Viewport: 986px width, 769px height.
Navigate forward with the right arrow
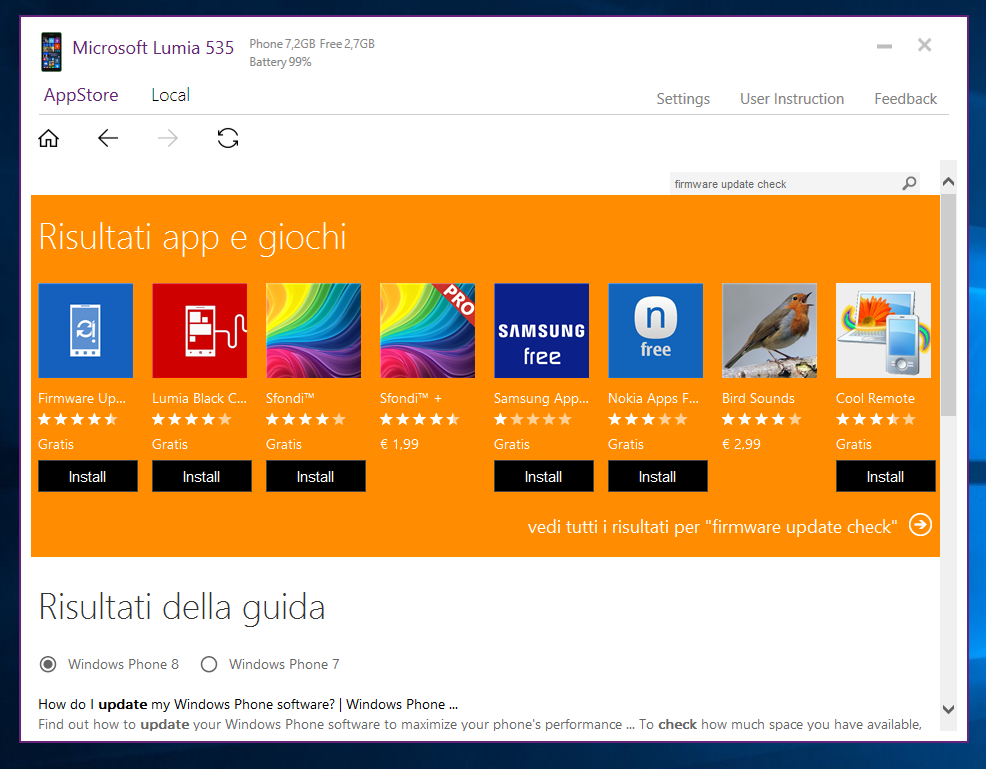168,138
